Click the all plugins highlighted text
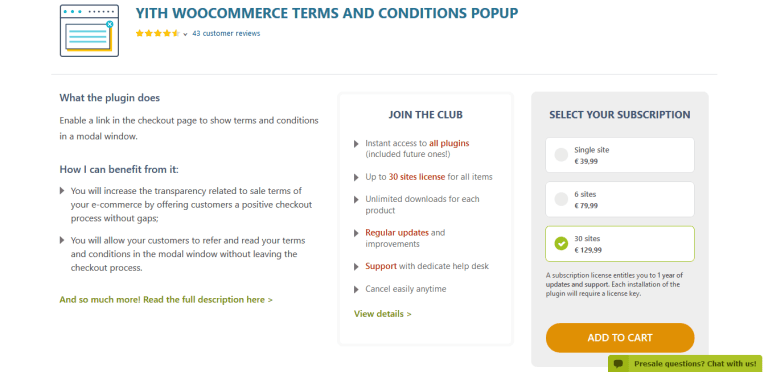This screenshot has height=372, width=768. 449,143
